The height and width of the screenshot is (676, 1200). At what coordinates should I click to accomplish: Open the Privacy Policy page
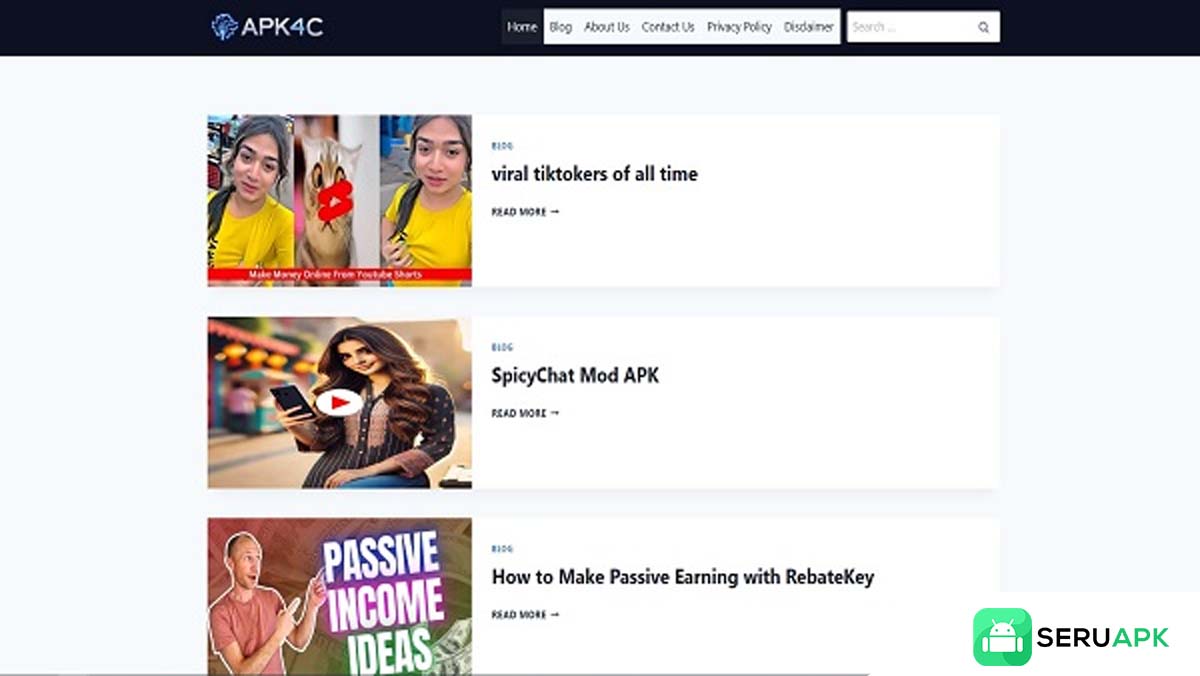[x=739, y=27]
